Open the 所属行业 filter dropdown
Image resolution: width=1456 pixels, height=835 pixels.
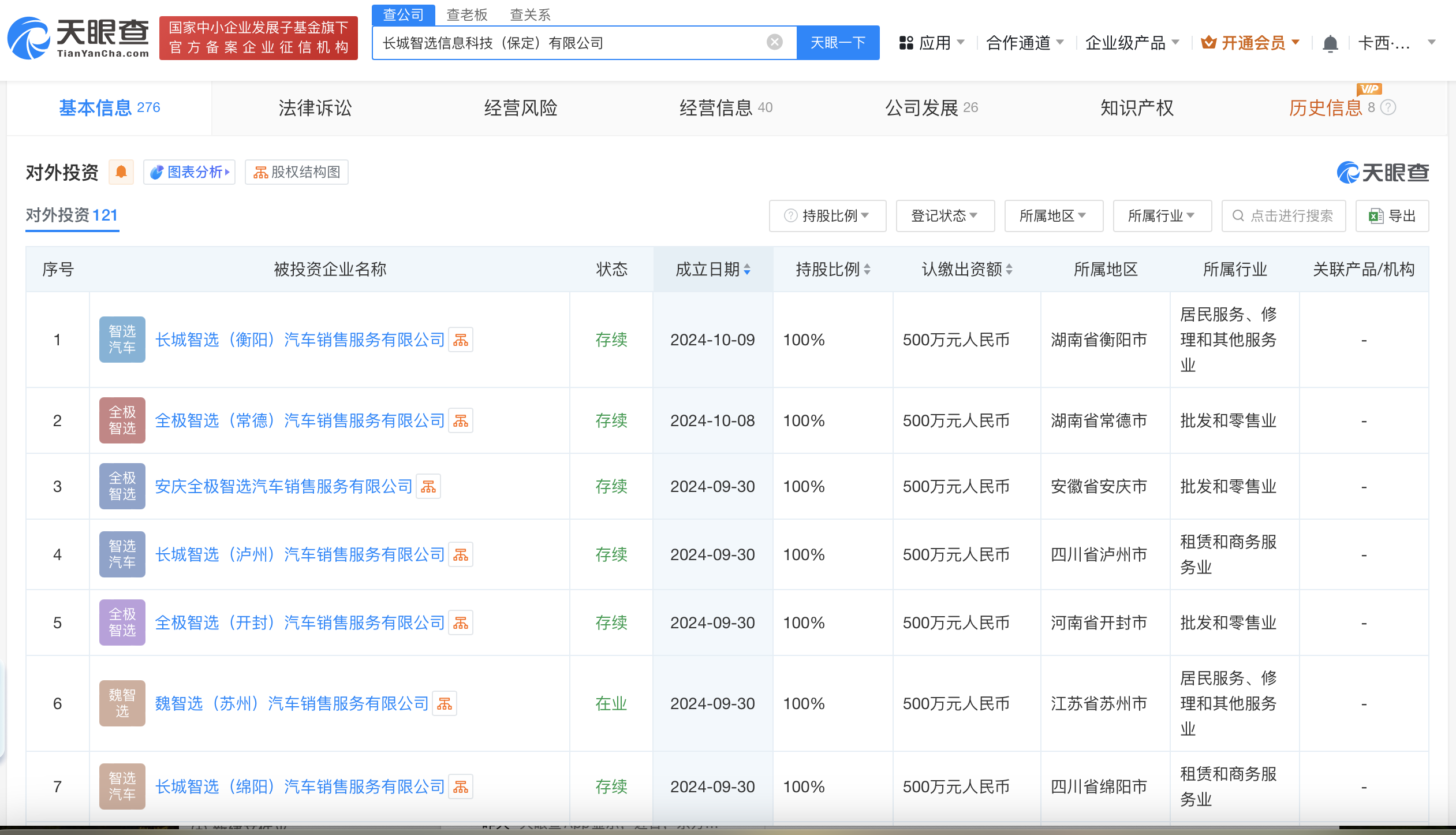pos(1162,216)
